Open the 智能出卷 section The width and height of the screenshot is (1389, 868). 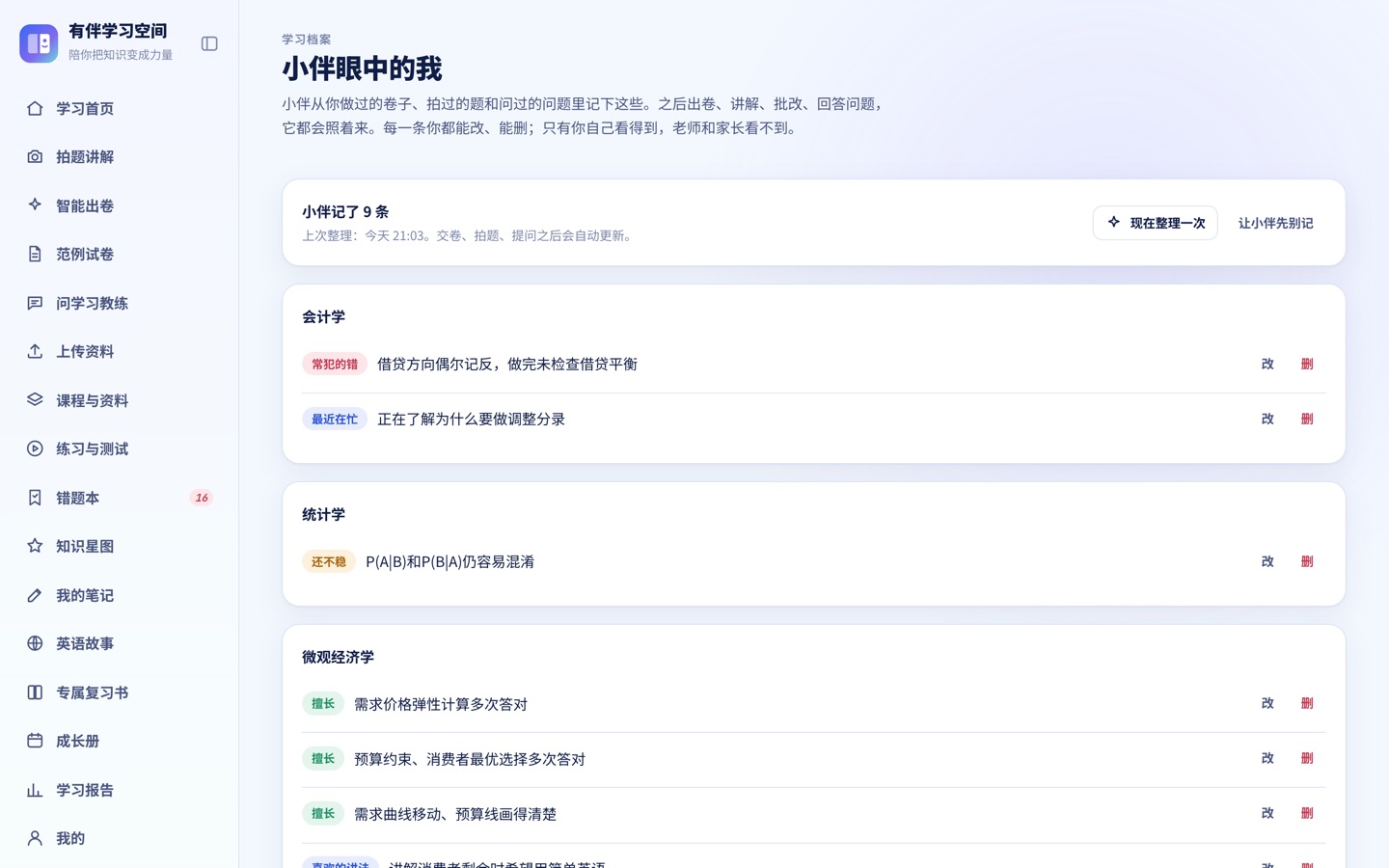120,205
